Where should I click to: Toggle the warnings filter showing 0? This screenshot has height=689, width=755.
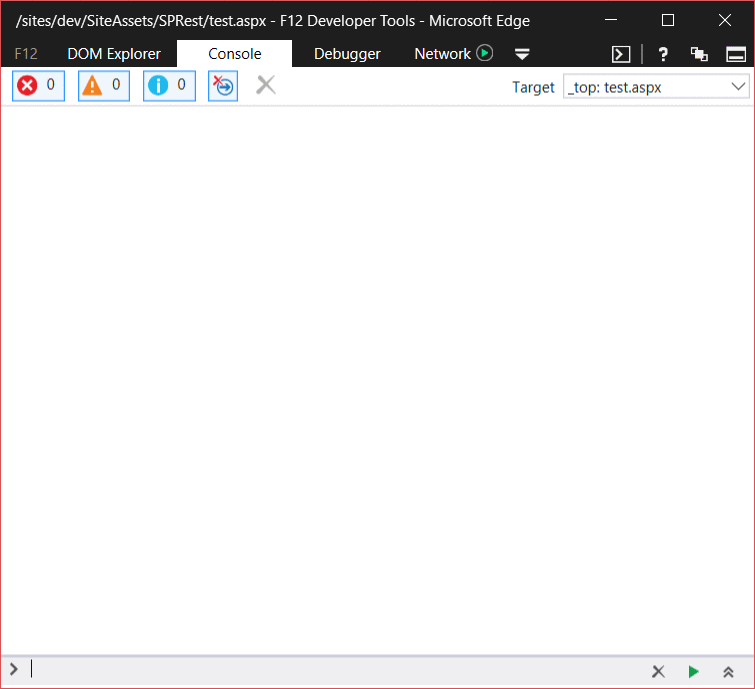click(x=104, y=86)
